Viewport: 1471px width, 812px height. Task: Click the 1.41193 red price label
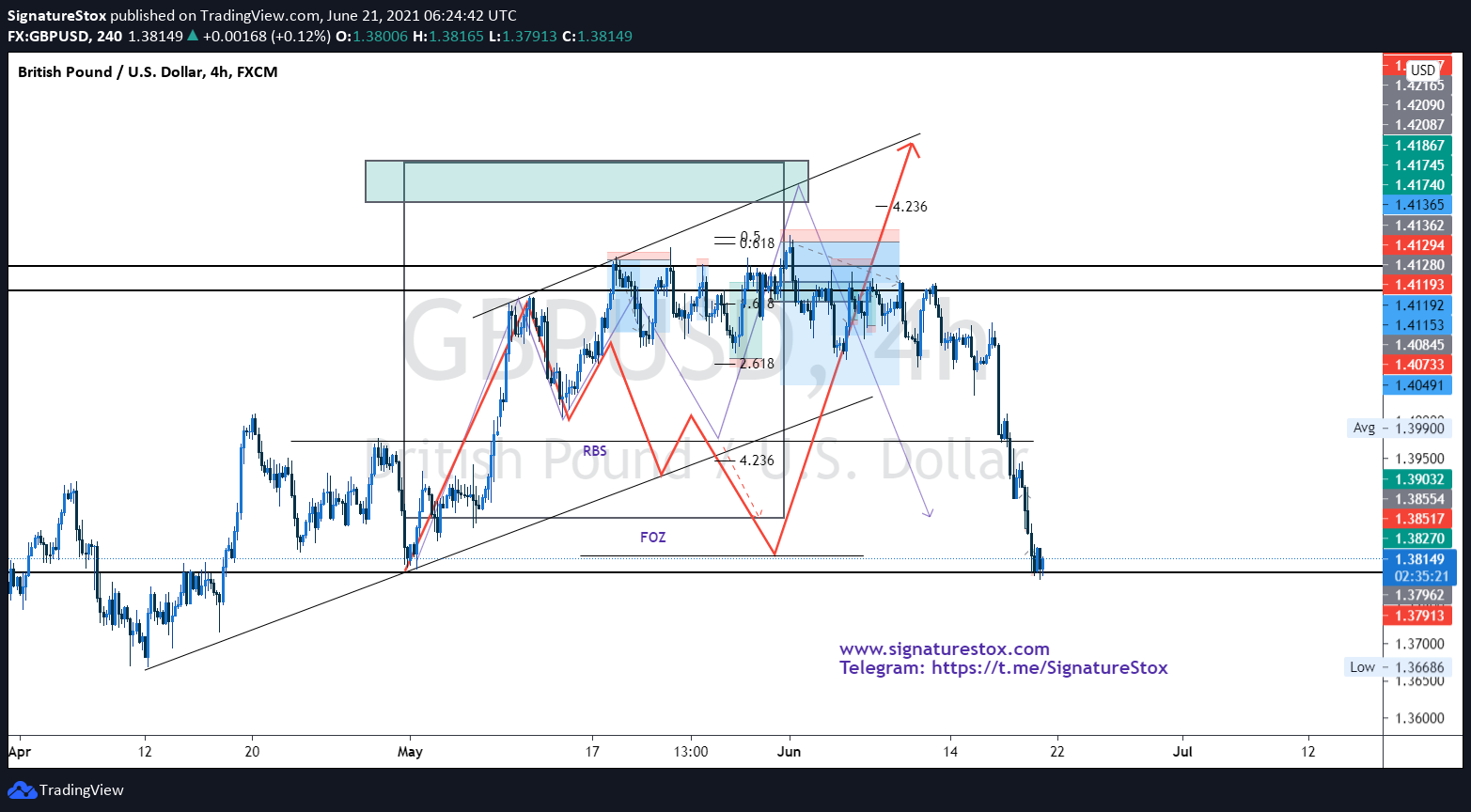pos(1419,285)
